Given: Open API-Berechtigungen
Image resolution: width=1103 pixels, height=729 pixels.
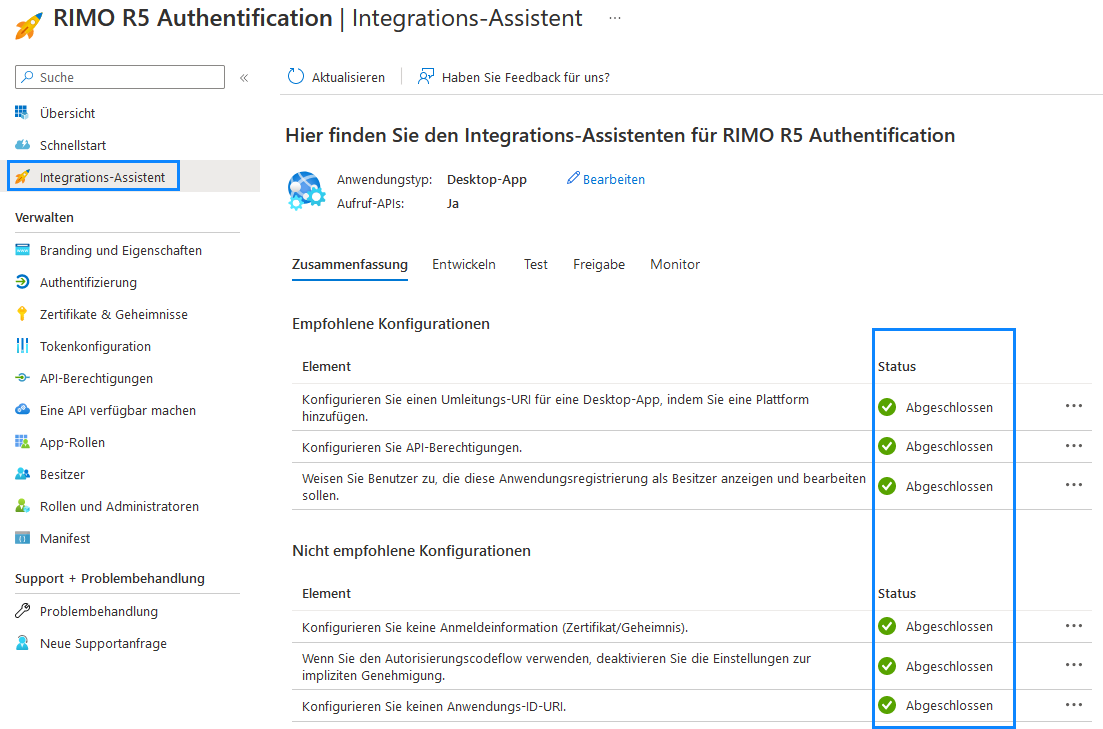Looking at the screenshot, I should (x=96, y=379).
